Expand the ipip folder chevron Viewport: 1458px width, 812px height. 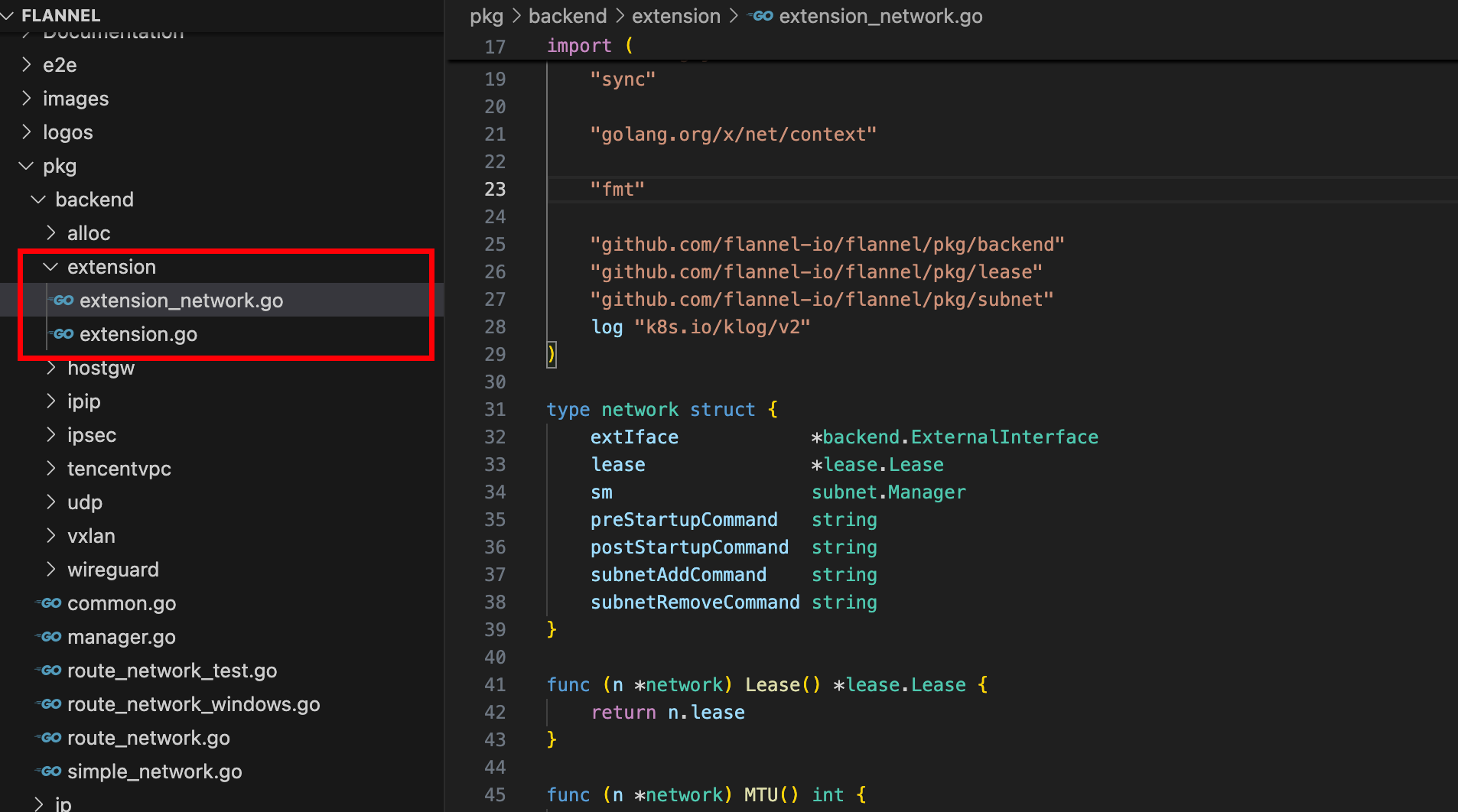click(x=51, y=401)
